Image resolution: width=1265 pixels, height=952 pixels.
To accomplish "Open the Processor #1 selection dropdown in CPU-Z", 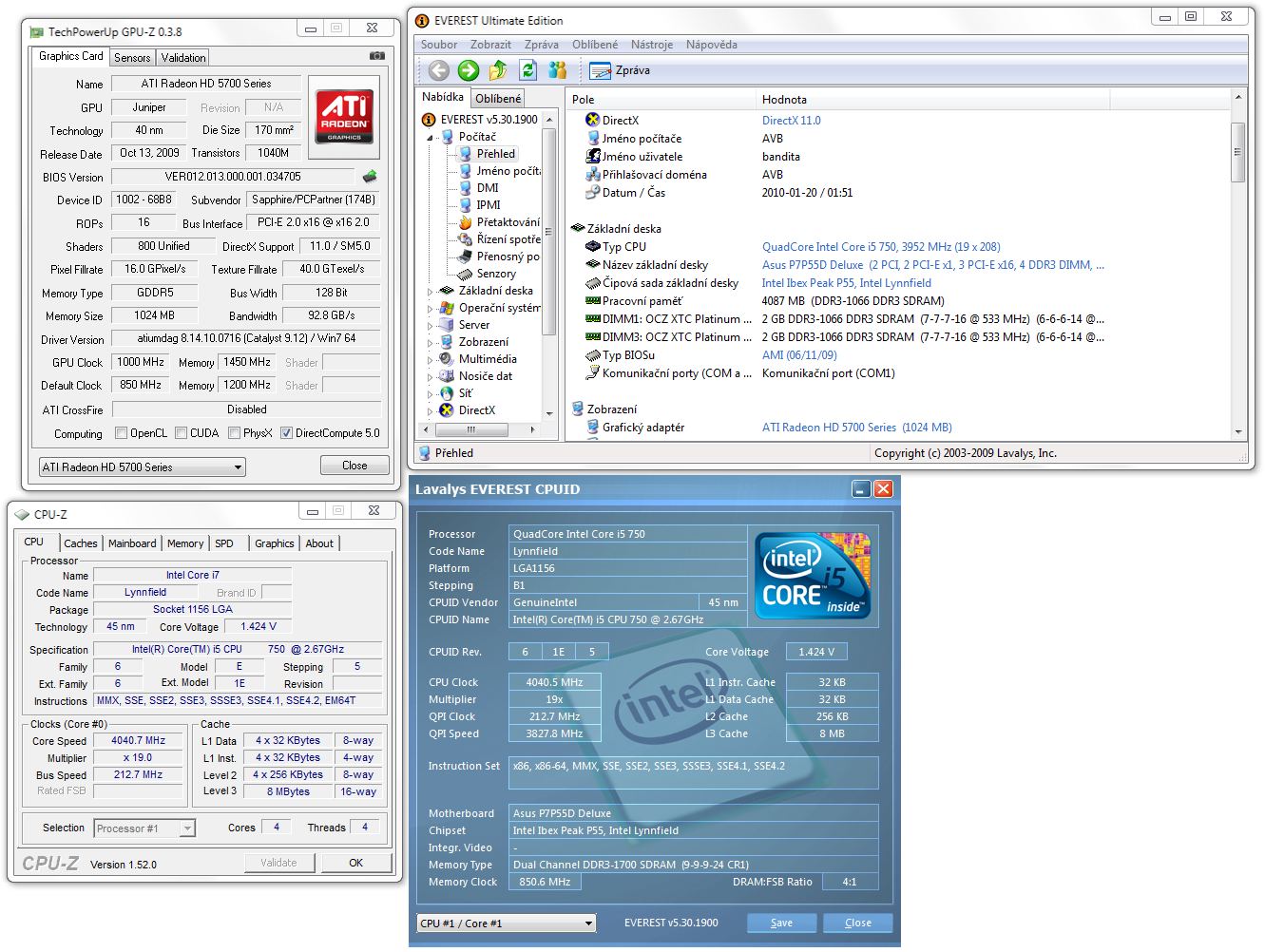I will click(144, 828).
